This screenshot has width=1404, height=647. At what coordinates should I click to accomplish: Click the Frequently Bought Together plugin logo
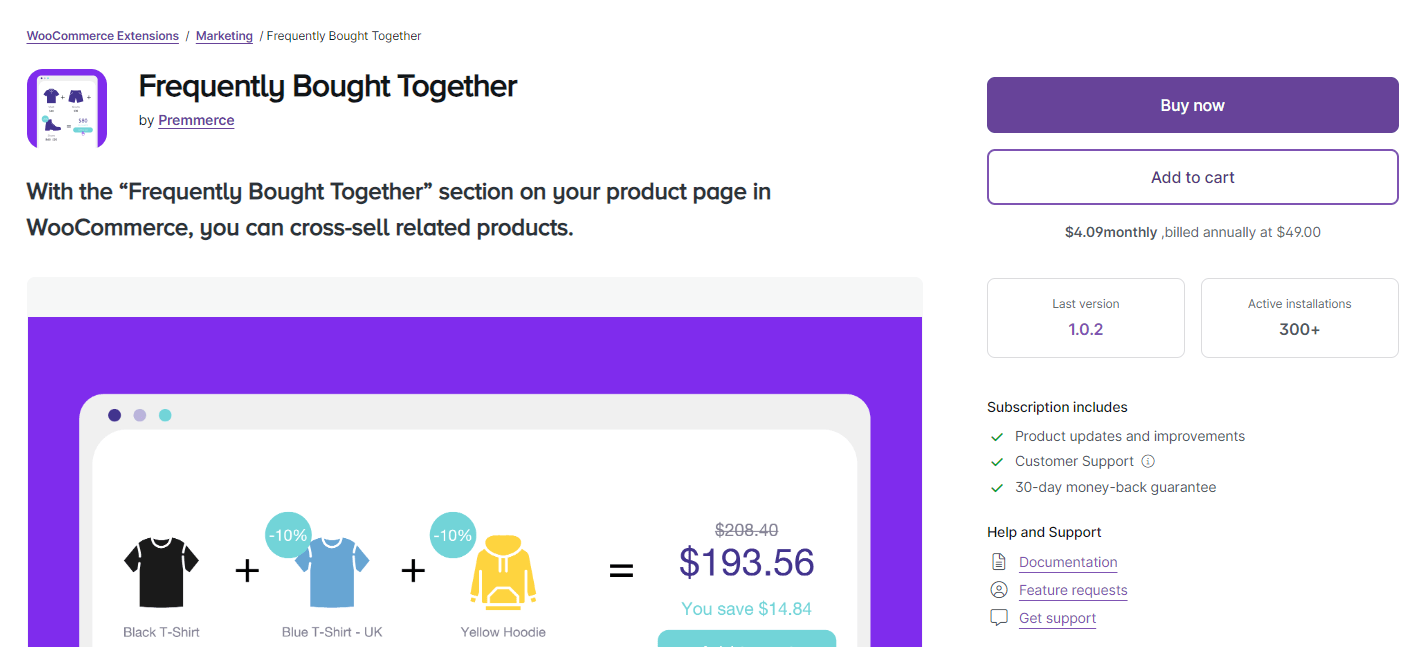click(66, 107)
